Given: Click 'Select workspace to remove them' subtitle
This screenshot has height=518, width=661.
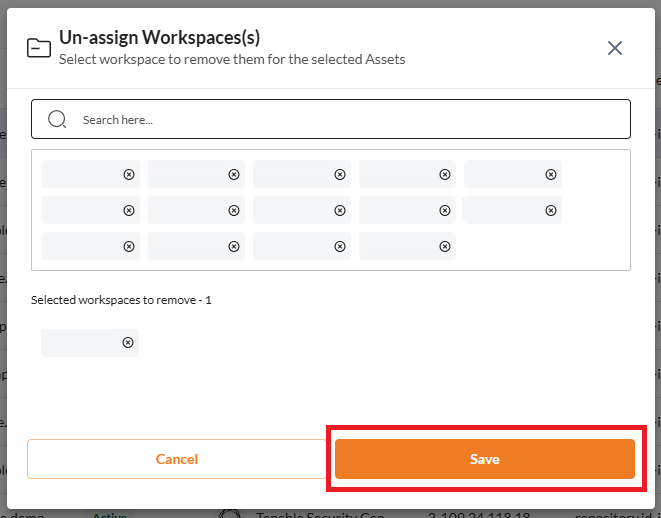Looking at the screenshot, I should [x=232, y=59].
